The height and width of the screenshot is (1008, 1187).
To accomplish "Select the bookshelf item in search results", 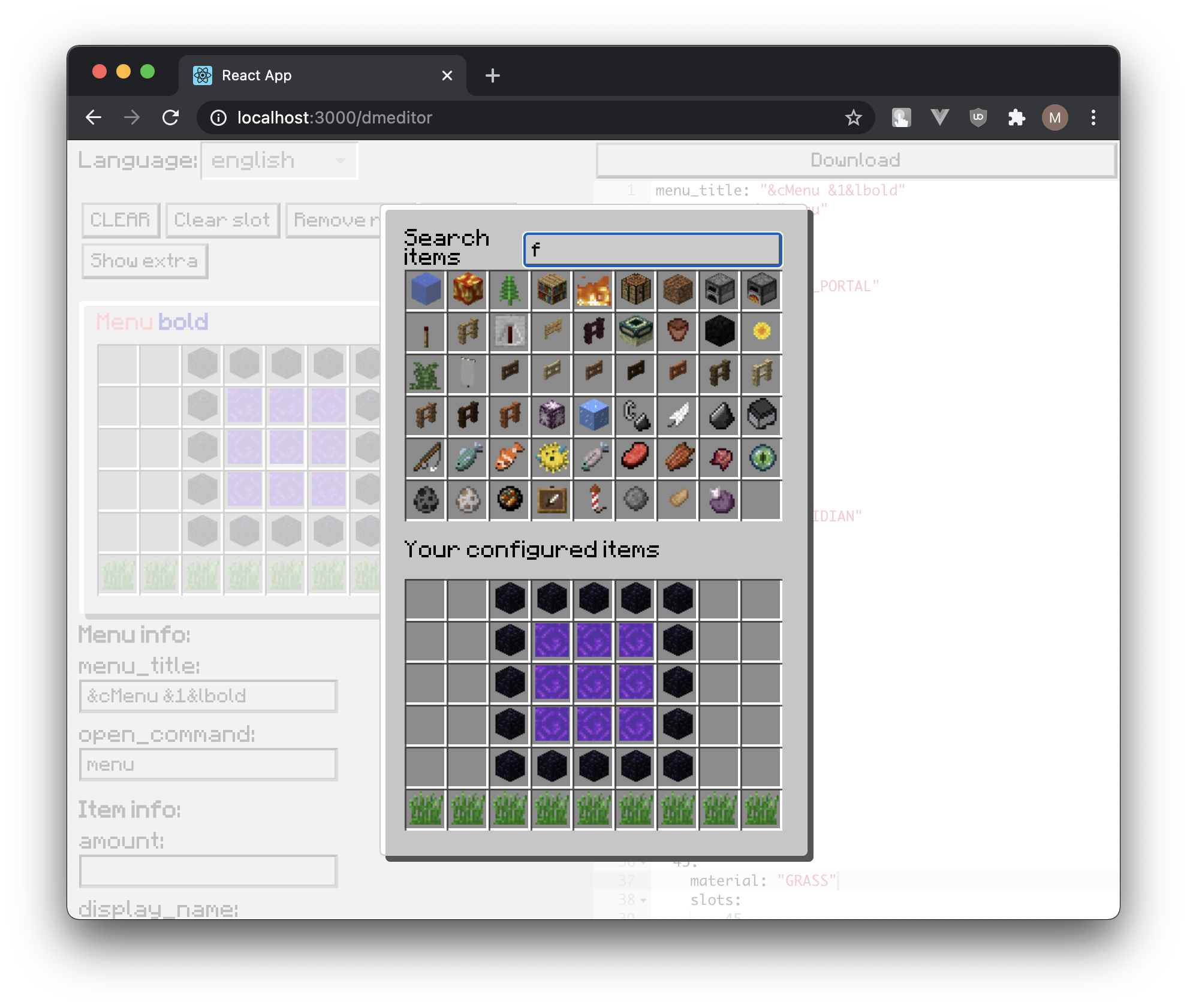I will coord(552,290).
